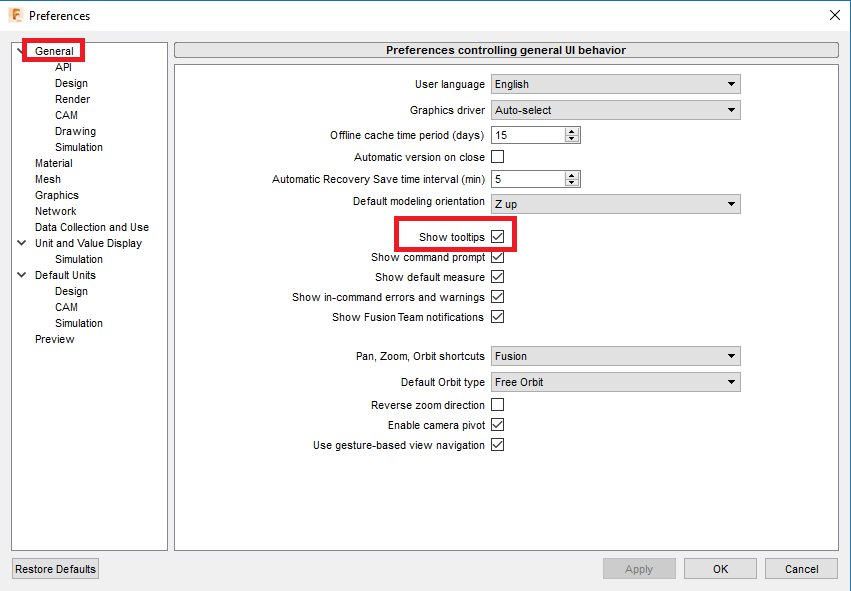Enable Automatic version on close
Viewport: 851px width, 591px height.
(x=495, y=156)
